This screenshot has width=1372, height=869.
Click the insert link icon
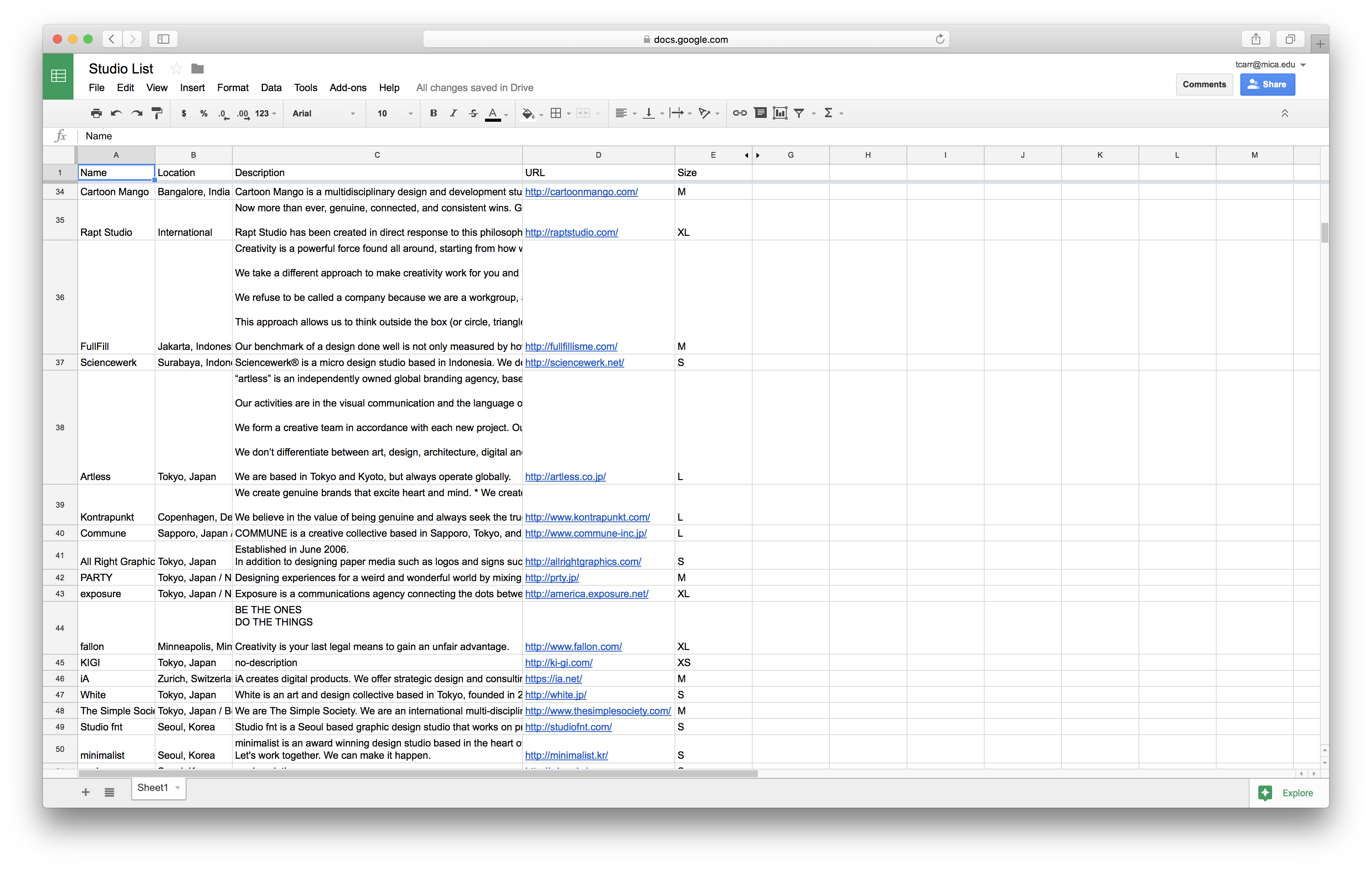point(740,113)
